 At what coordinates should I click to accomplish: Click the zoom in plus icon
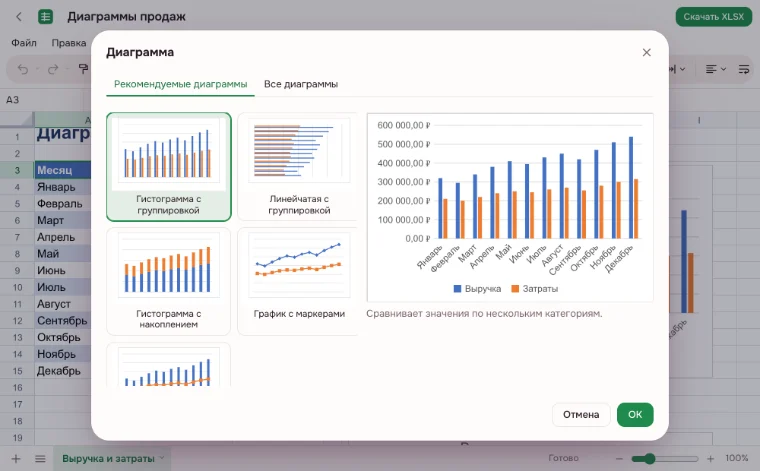(x=710, y=458)
